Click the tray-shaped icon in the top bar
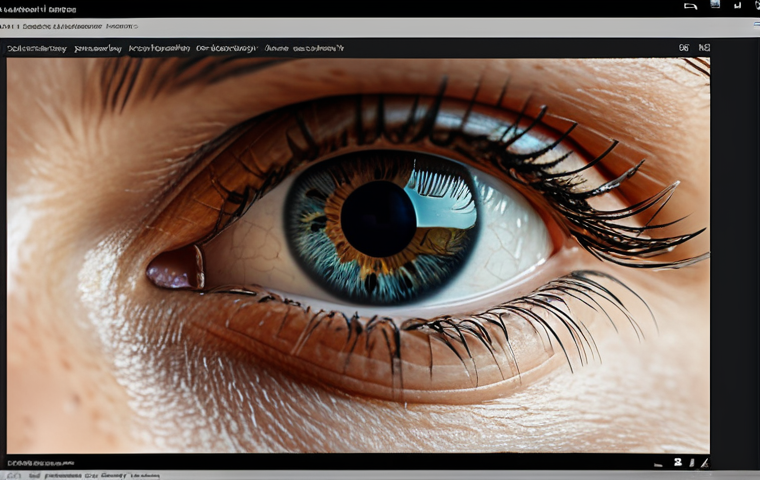Image resolution: width=760 pixels, height=480 pixels. [x=691, y=6]
